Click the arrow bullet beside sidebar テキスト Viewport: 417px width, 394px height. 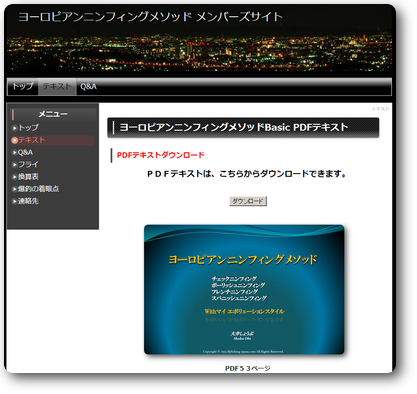[14, 140]
